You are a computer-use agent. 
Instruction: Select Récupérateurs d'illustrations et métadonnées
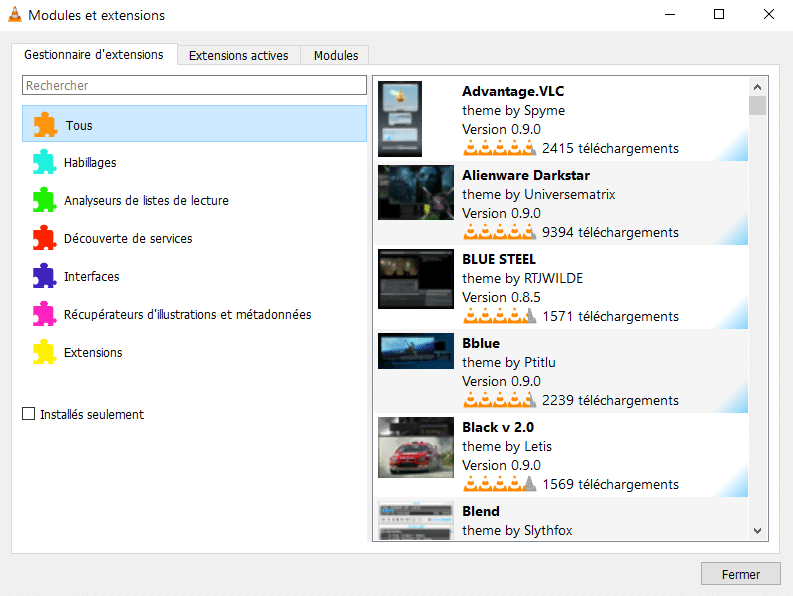[194, 314]
